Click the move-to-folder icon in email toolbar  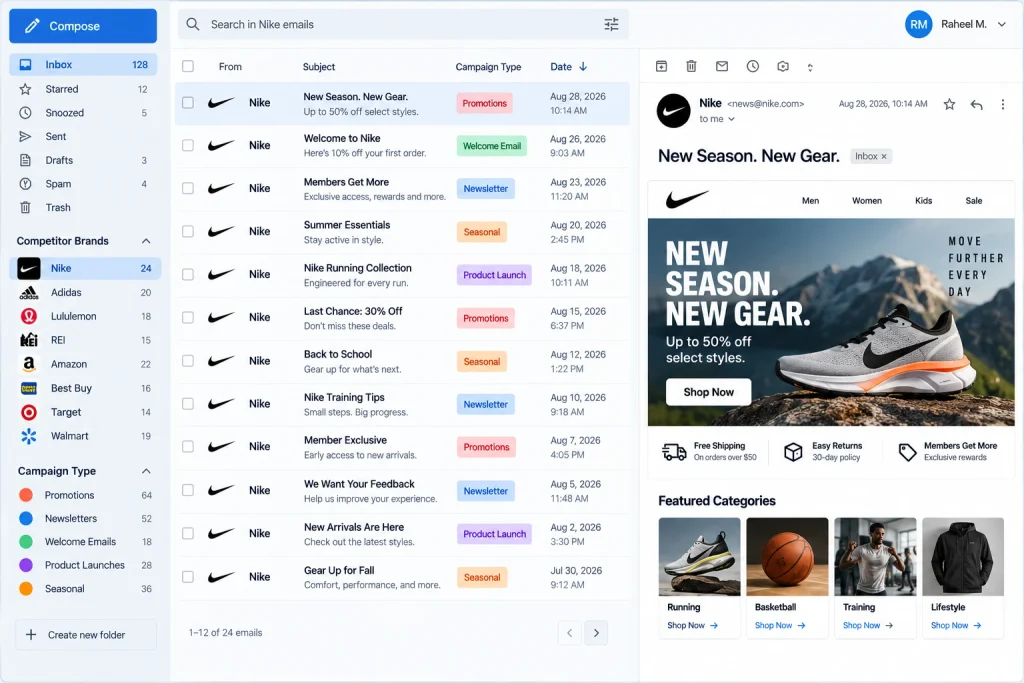click(783, 66)
